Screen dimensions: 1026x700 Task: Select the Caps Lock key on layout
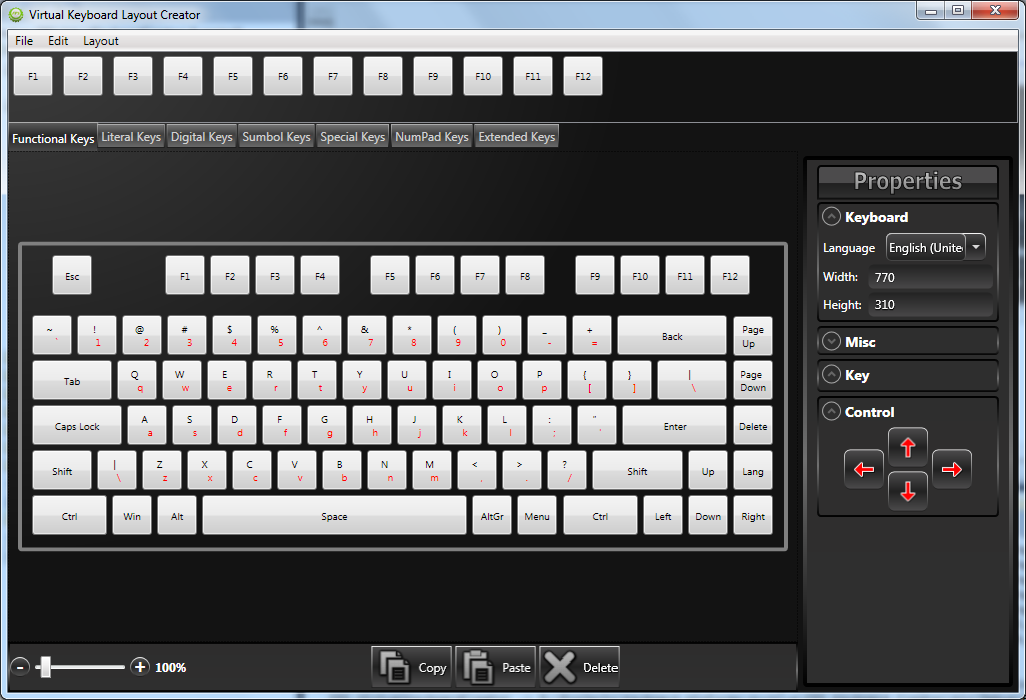[77, 426]
